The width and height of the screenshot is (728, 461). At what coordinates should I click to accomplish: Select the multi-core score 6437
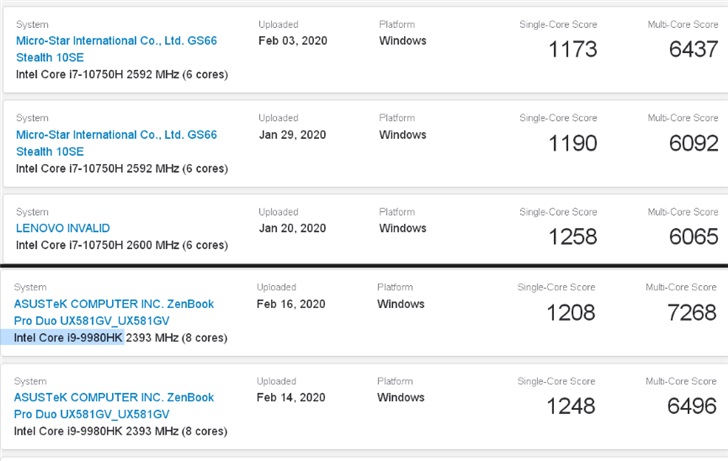pyautogui.click(x=693, y=49)
